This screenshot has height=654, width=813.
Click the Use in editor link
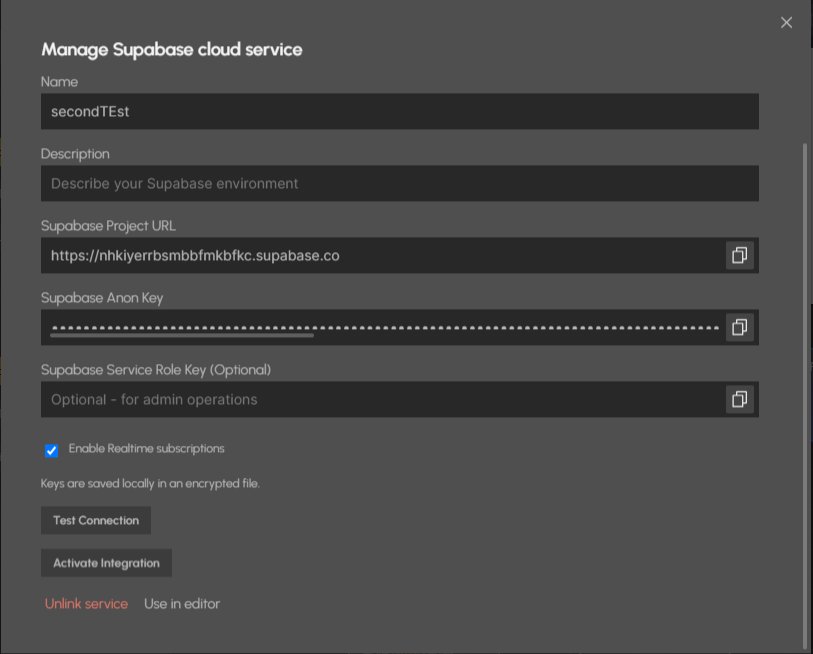182,604
